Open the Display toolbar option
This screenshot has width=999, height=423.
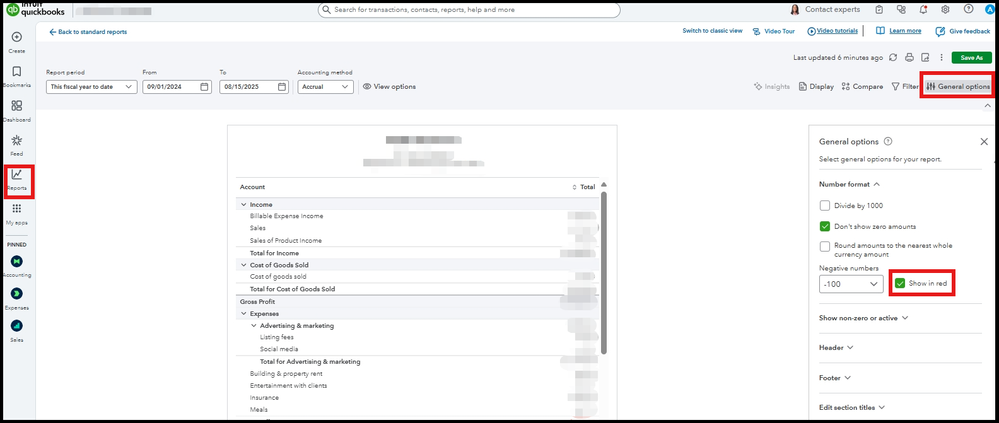click(816, 87)
